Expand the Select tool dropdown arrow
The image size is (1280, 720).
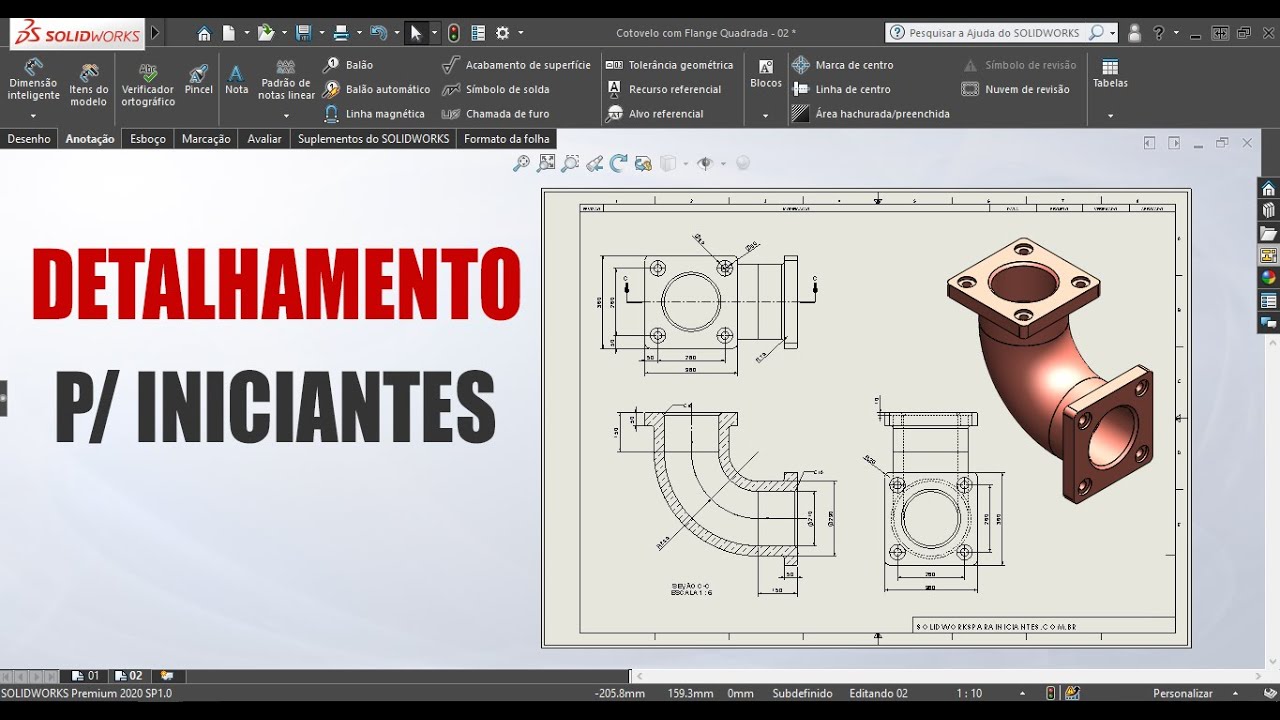click(434, 33)
